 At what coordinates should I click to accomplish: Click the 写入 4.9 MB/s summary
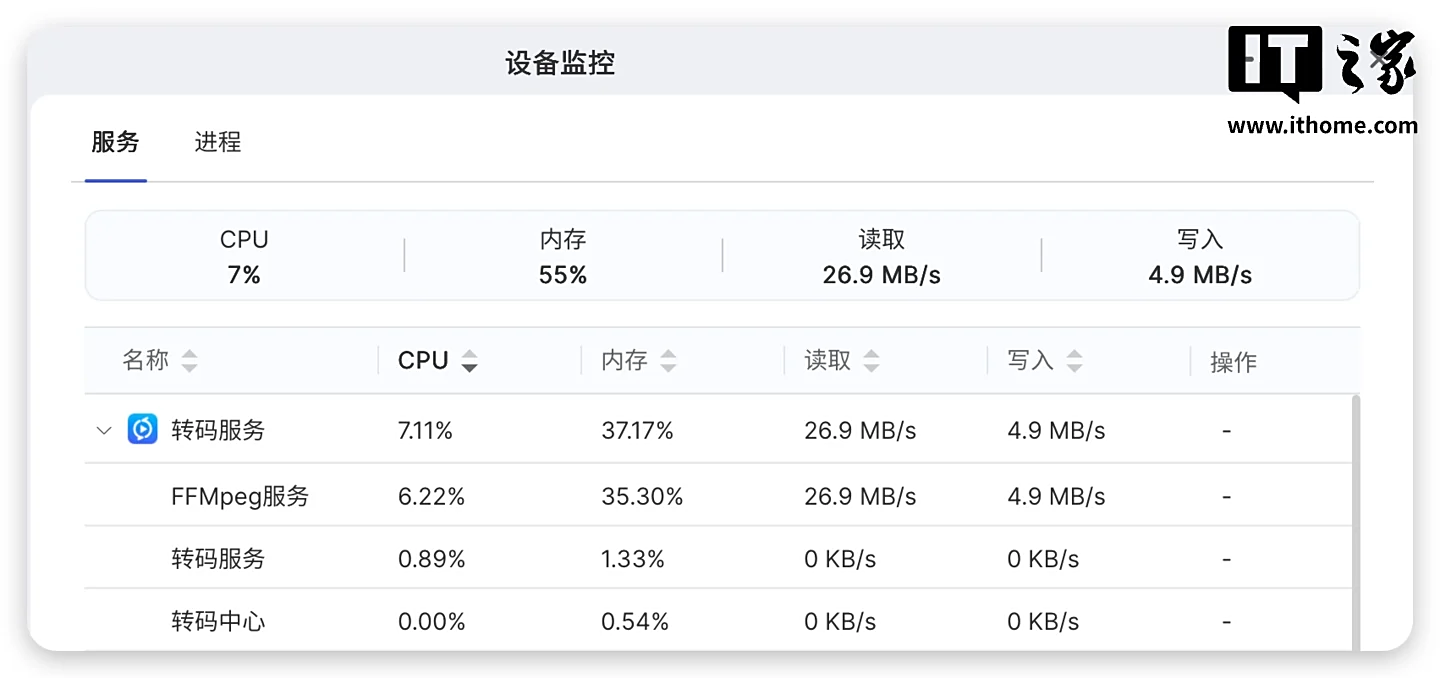click(1200, 257)
